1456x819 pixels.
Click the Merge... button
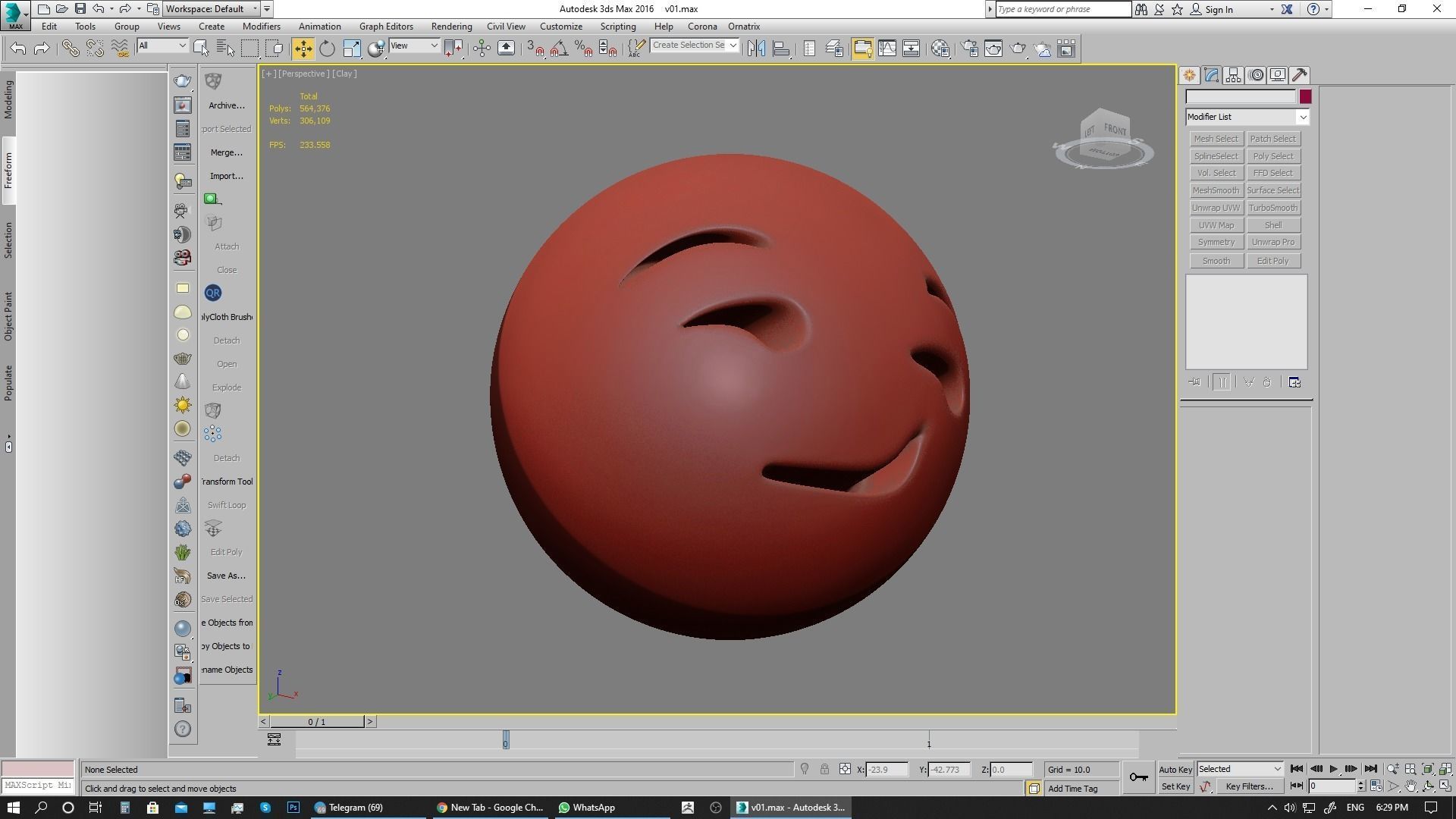[227, 152]
